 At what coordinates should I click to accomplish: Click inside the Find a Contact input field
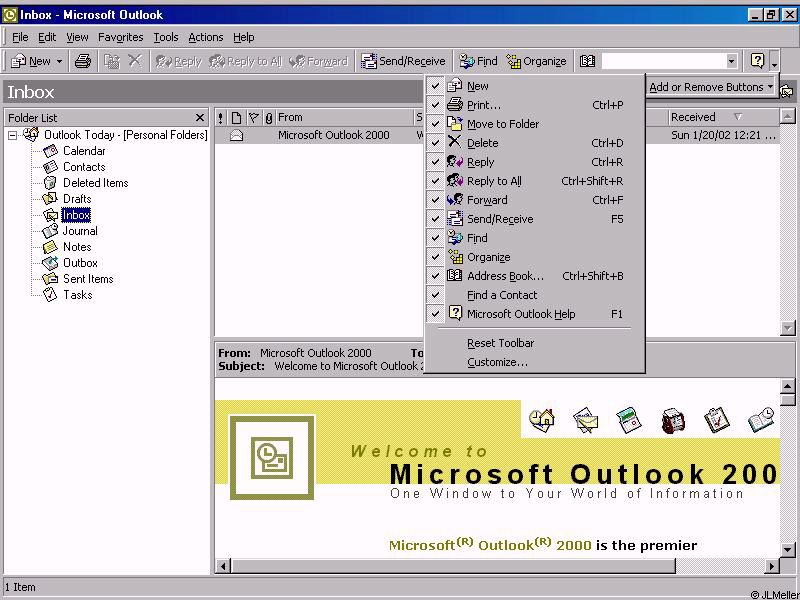(x=664, y=61)
